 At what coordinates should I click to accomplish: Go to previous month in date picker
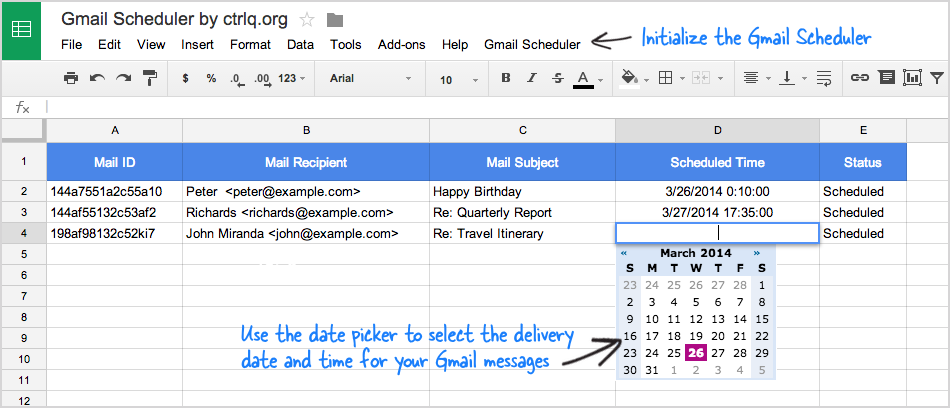click(x=624, y=253)
